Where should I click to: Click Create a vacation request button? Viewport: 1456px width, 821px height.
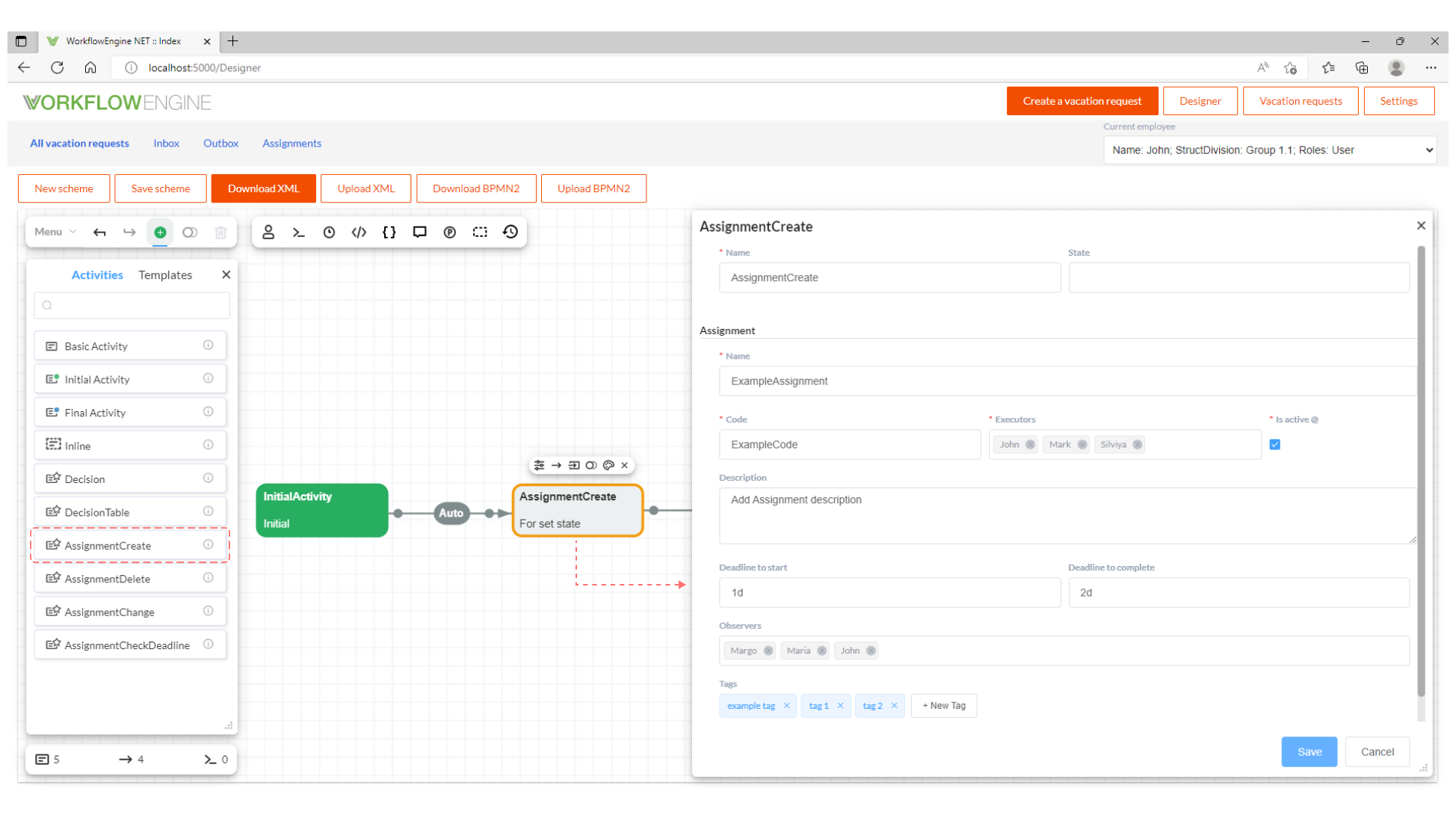[x=1082, y=101]
